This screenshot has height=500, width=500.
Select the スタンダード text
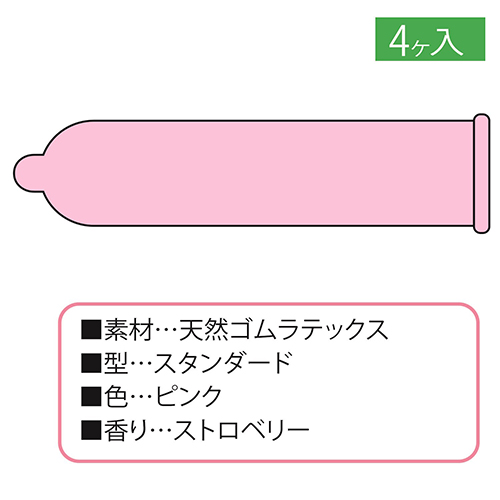coord(223,363)
